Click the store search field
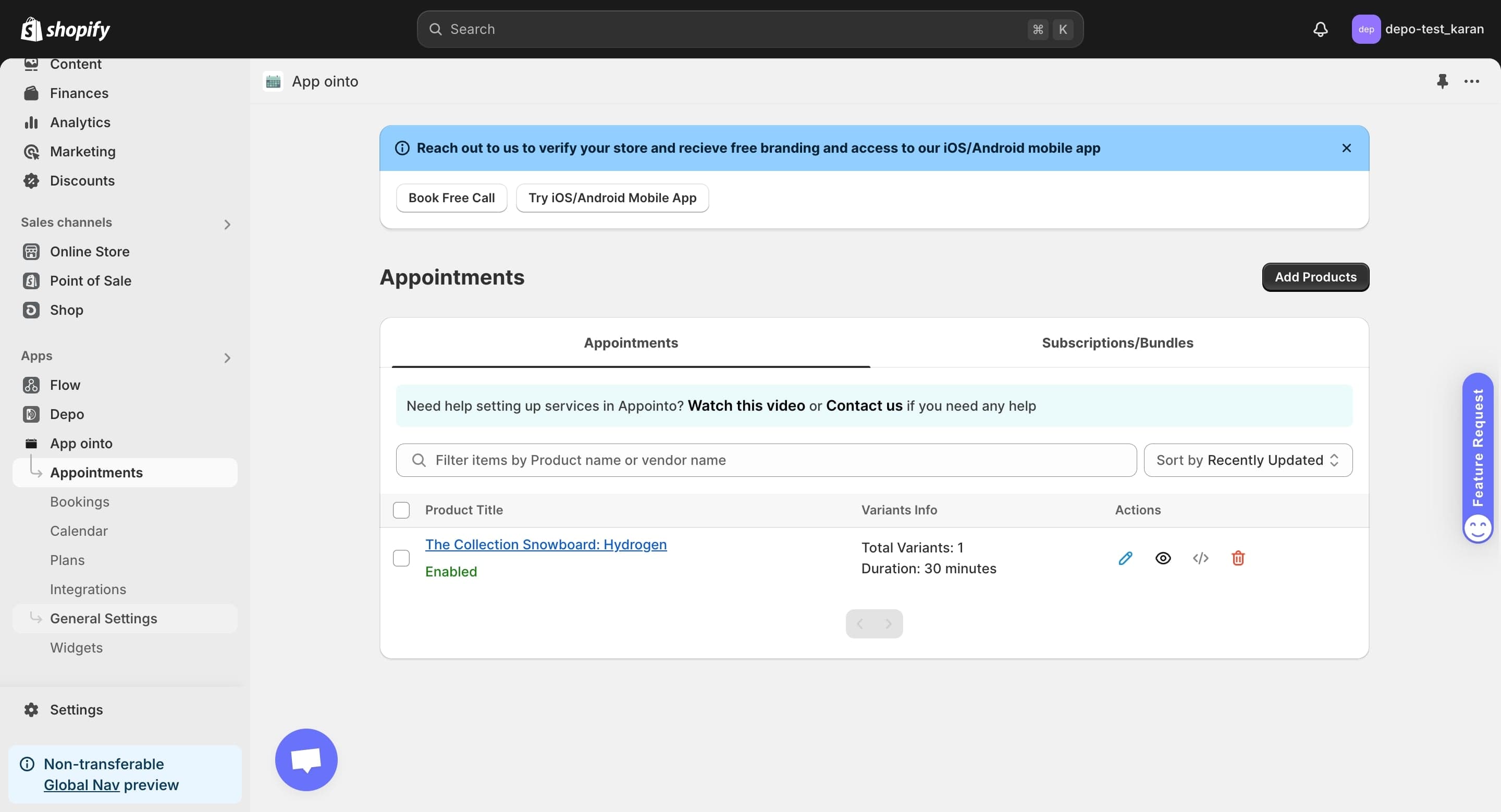Screen dimensions: 1501x812 click(750, 29)
